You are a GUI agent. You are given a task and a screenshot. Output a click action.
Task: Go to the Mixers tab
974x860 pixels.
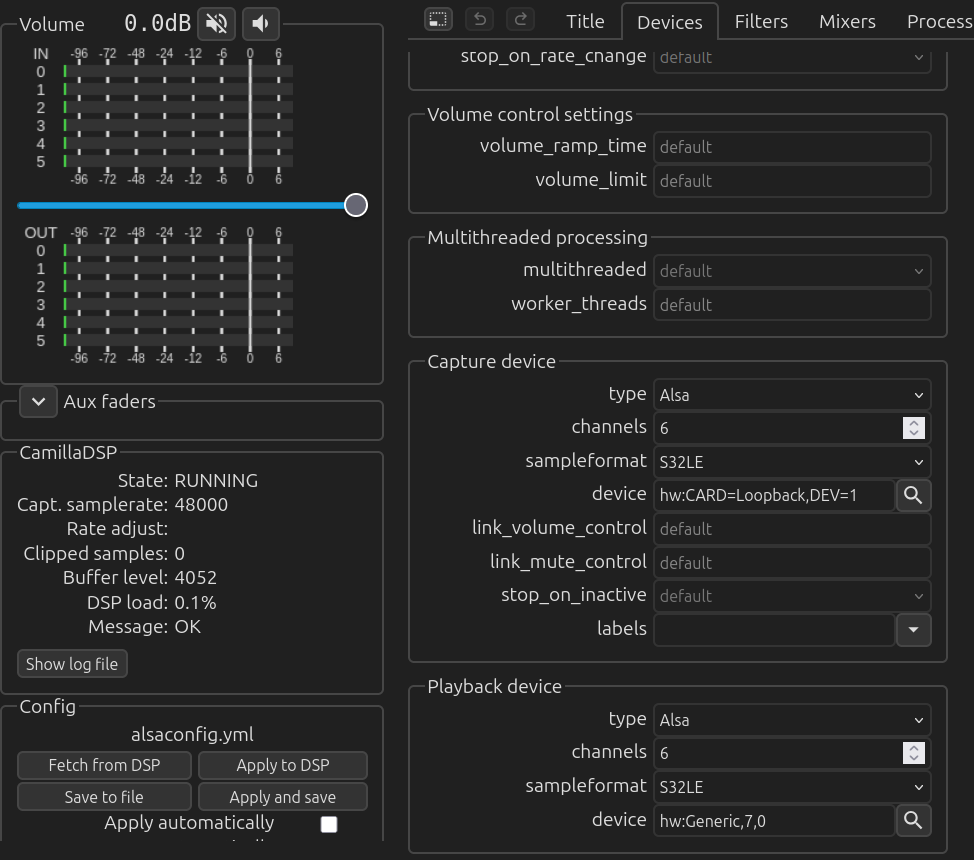(x=847, y=22)
